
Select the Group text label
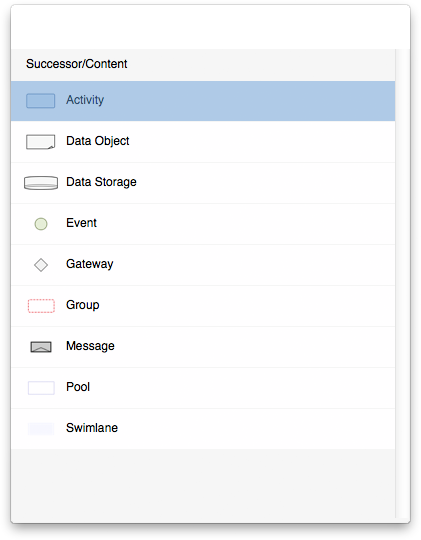point(83,305)
